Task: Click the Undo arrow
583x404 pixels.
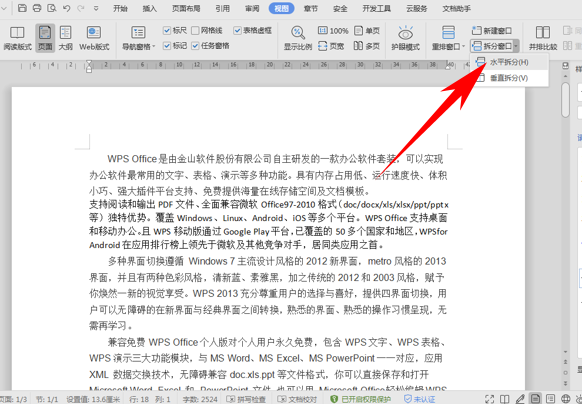Action: click(x=67, y=8)
